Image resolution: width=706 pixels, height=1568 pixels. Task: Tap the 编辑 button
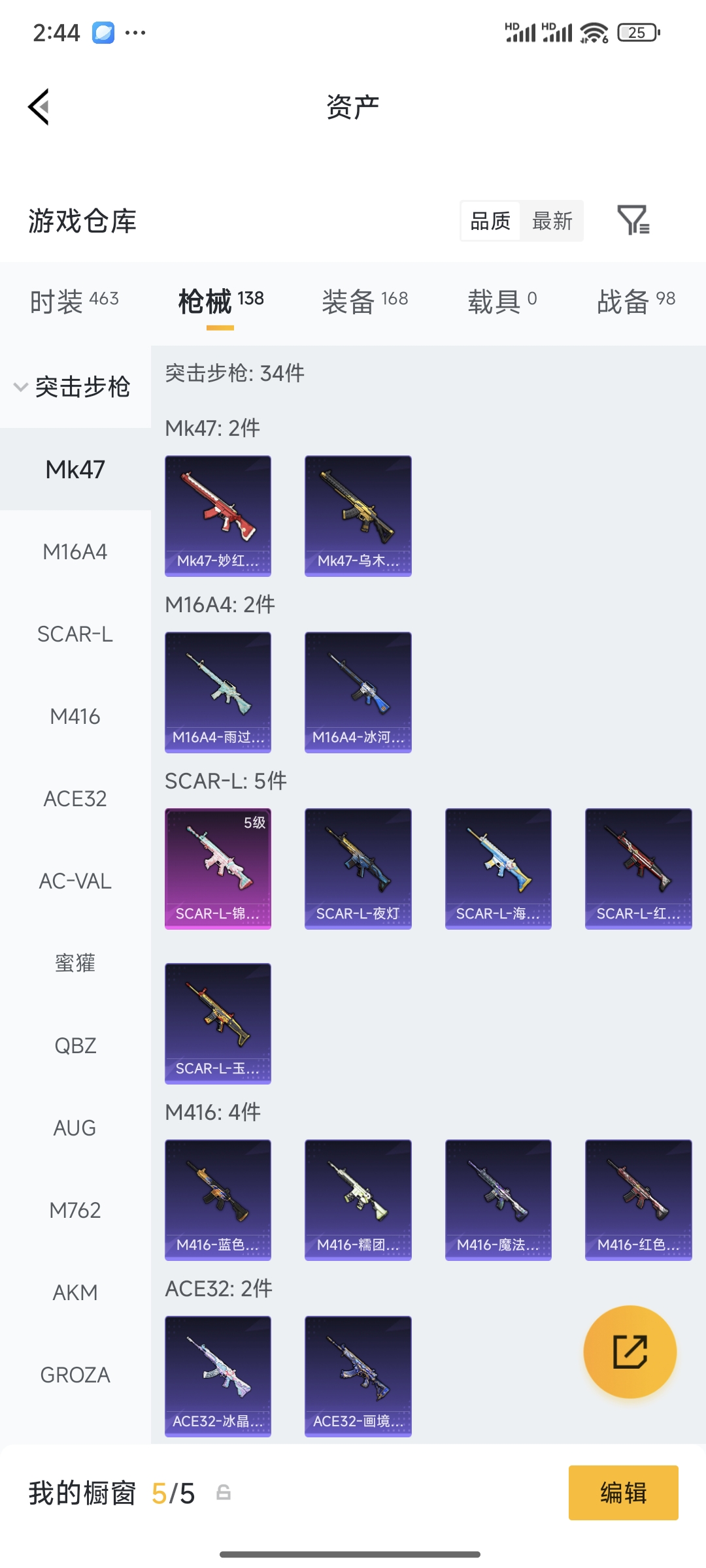click(624, 1493)
